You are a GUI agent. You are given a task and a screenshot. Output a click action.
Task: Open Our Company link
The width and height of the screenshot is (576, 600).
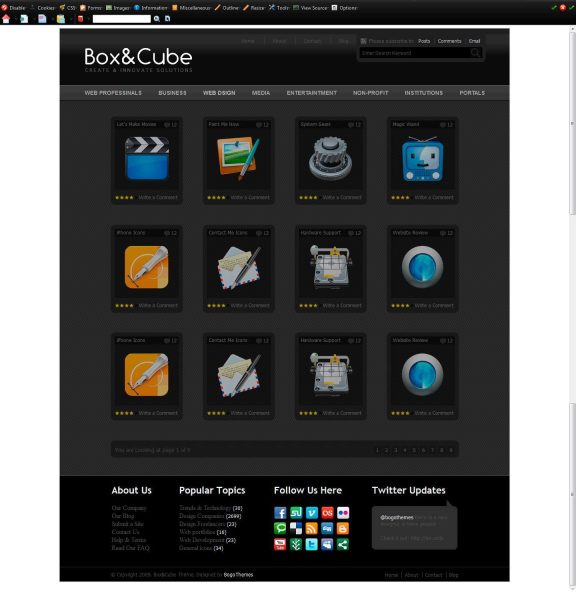pyautogui.click(x=129, y=508)
